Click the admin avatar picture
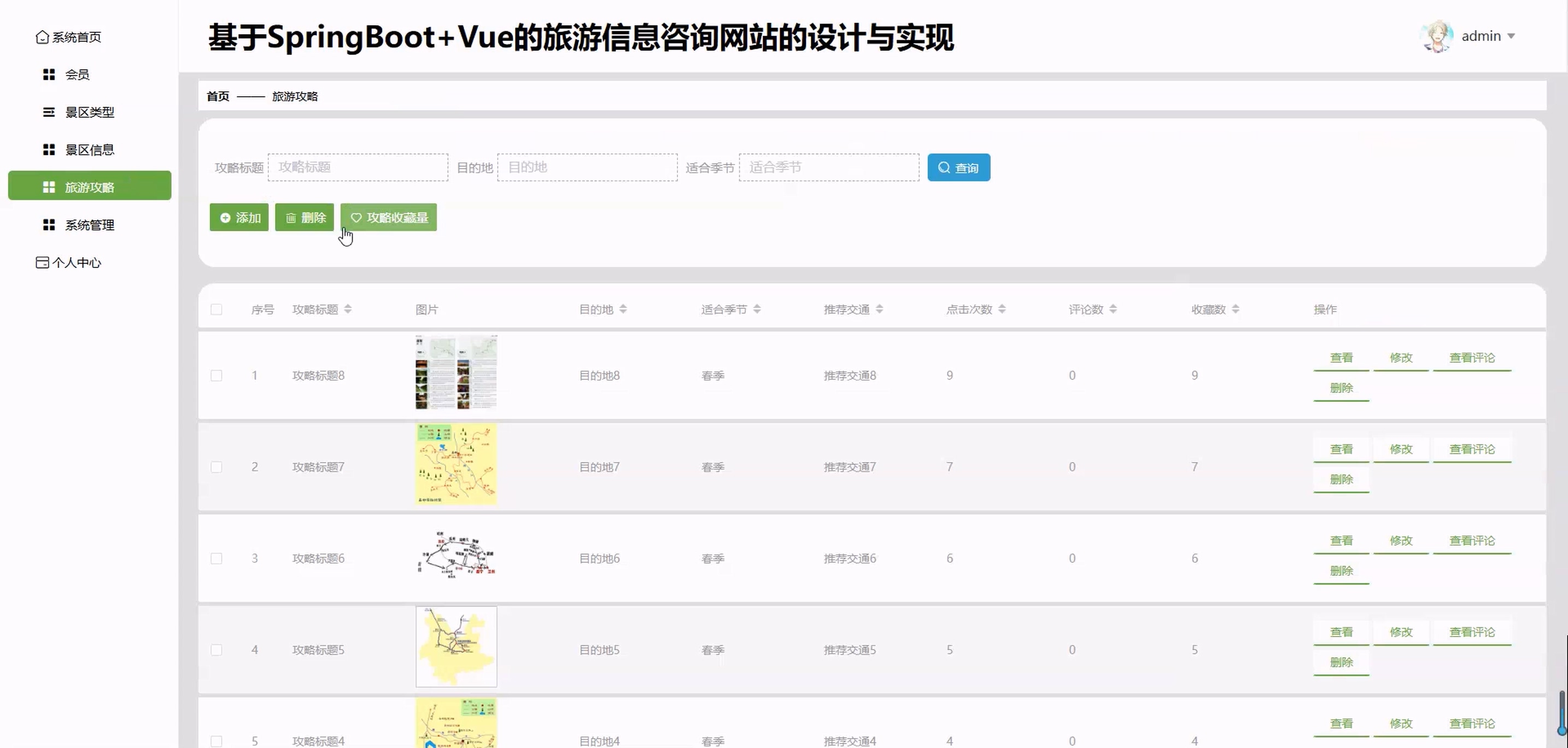 tap(1438, 36)
